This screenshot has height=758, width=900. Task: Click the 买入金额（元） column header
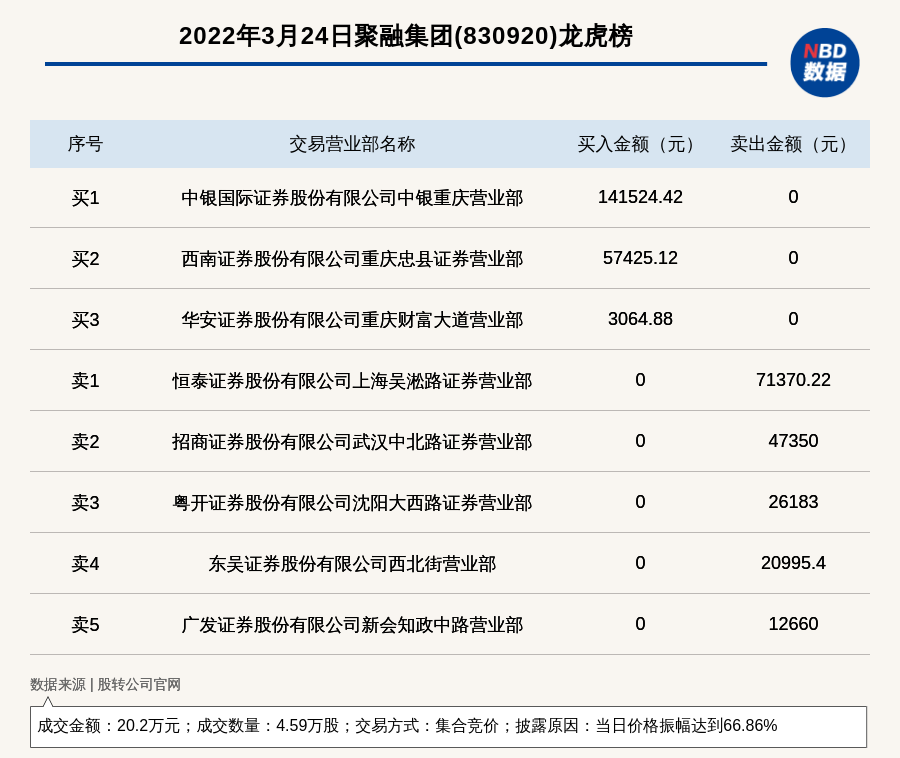640,144
